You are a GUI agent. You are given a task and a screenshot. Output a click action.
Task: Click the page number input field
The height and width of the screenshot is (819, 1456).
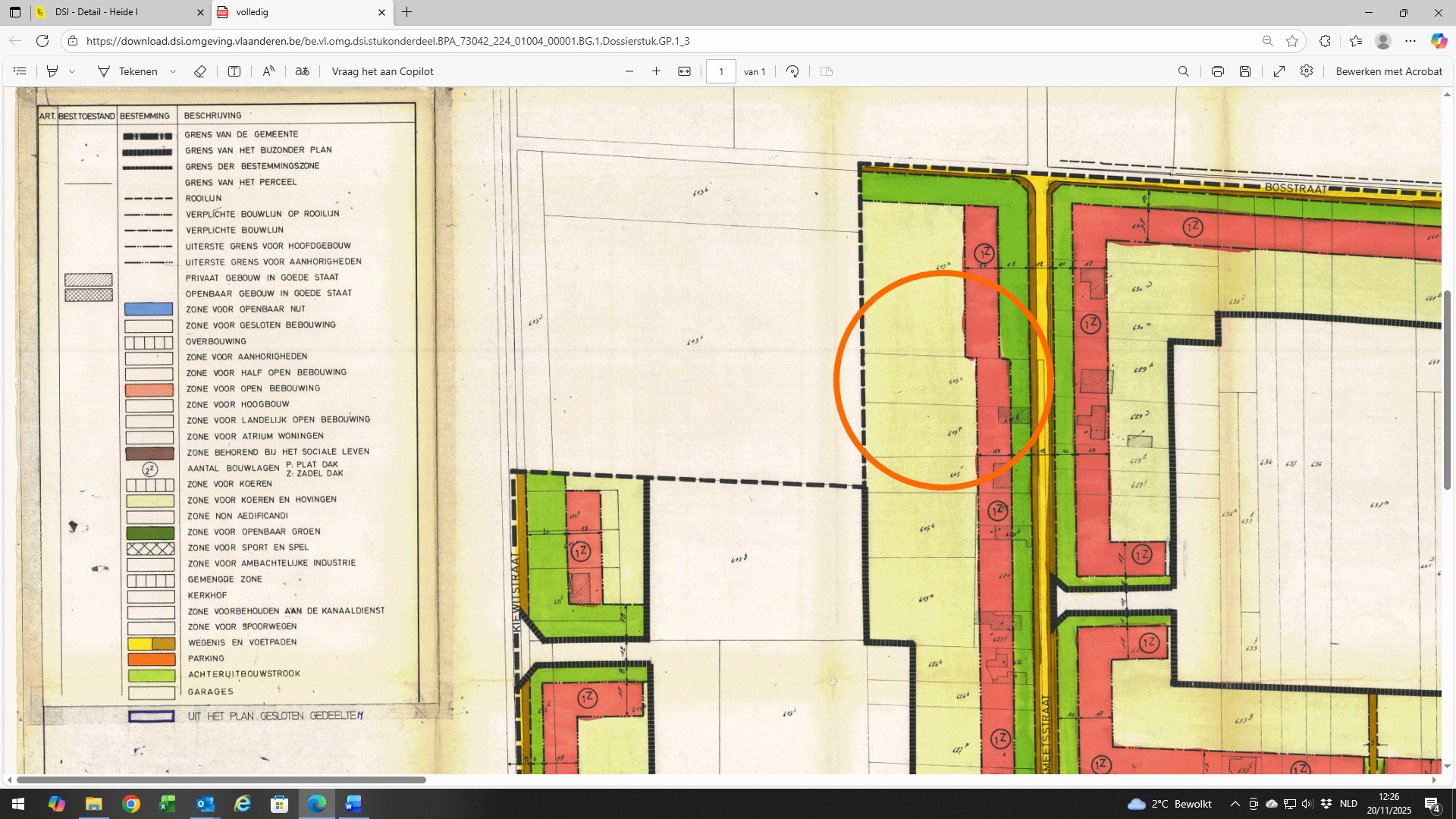point(720,71)
